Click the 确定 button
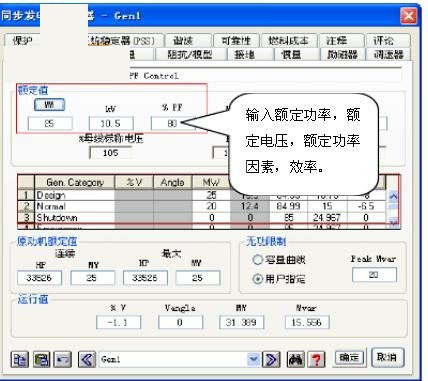 349,358
